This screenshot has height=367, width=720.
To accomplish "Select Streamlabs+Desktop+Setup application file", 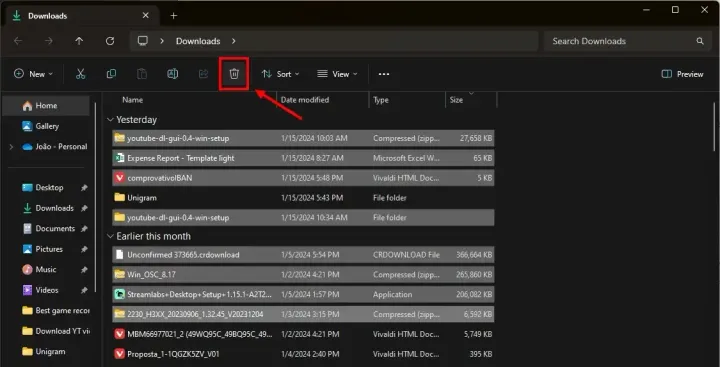I will coord(303,294).
